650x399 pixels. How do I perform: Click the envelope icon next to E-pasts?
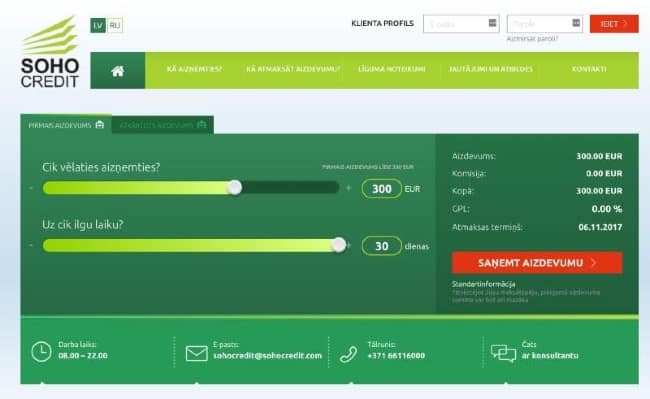tap(196, 353)
